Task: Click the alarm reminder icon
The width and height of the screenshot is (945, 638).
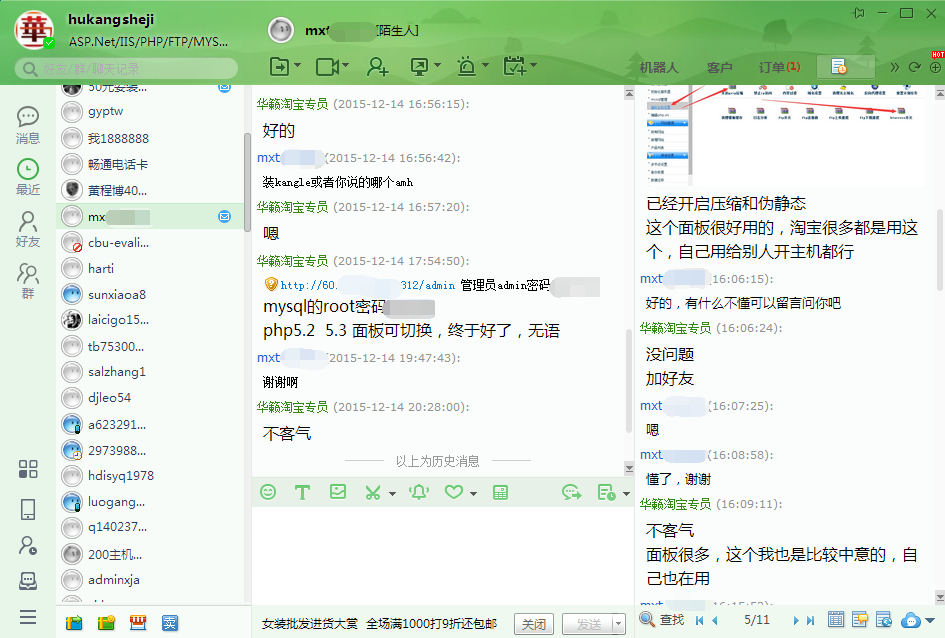Action: click(466, 66)
